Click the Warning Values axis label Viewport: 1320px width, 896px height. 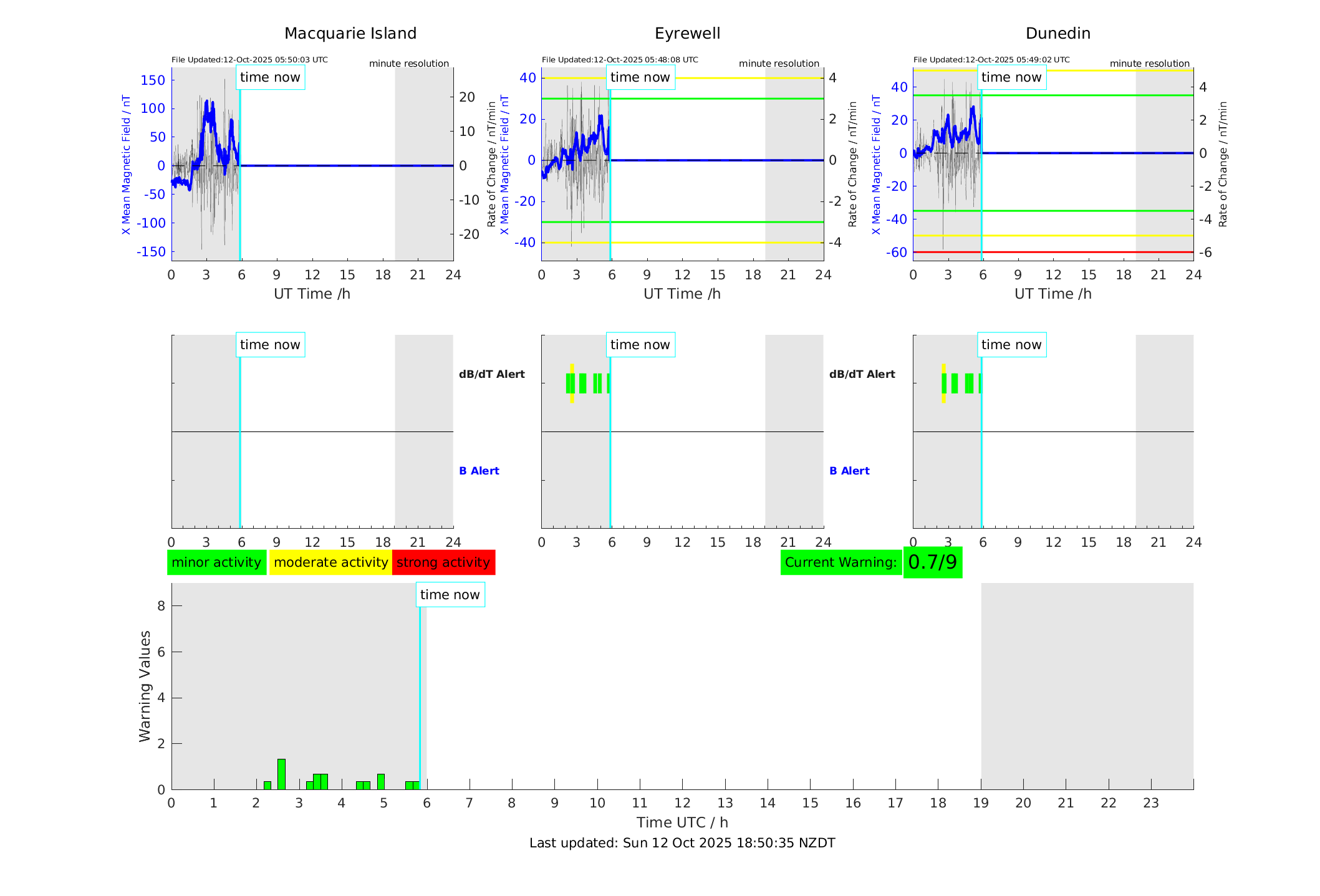pyautogui.click(x=145, y=686)
